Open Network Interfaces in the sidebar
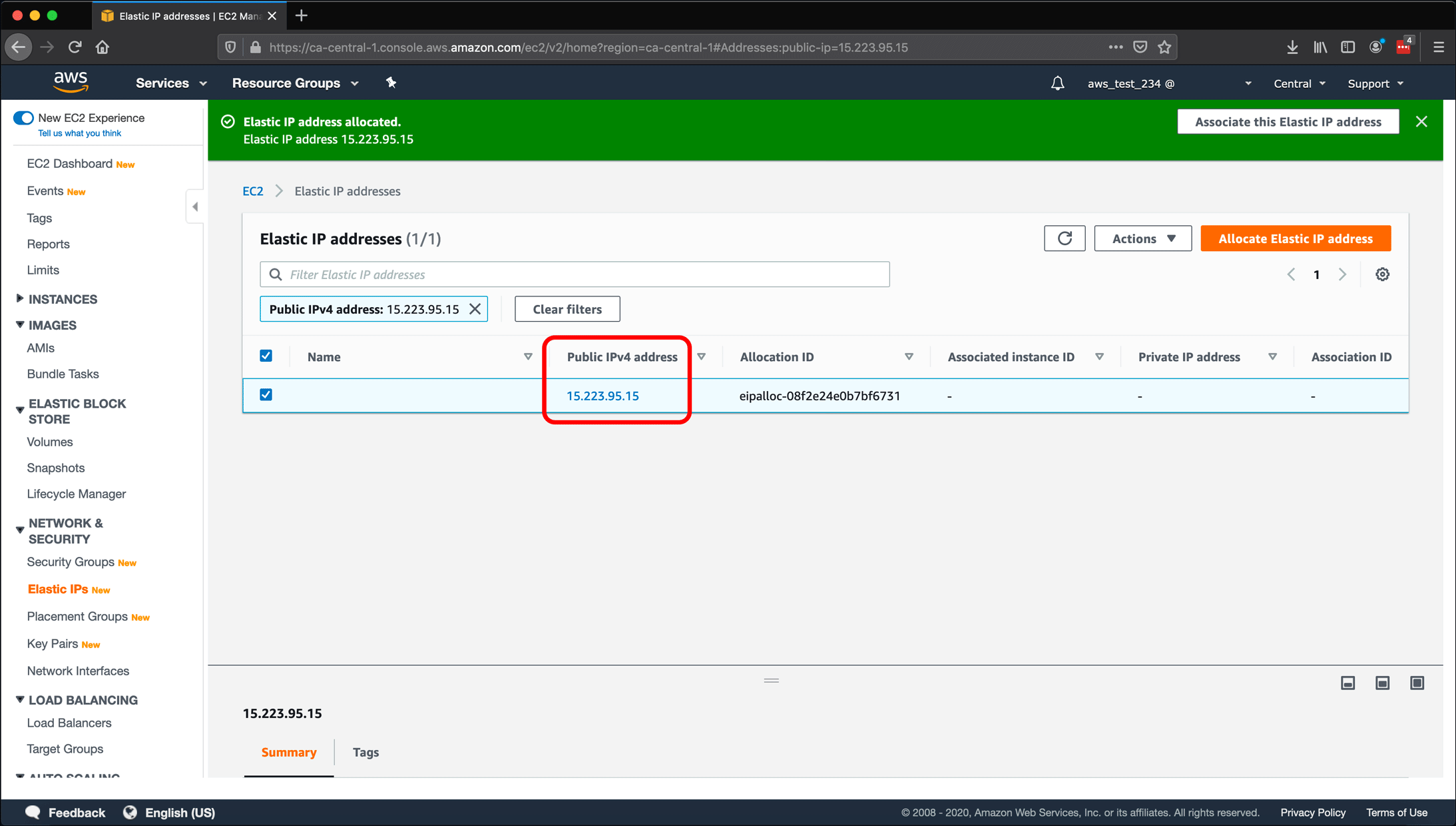The width and height of the screenshot is (1456, 826). [x=78, y=671]
